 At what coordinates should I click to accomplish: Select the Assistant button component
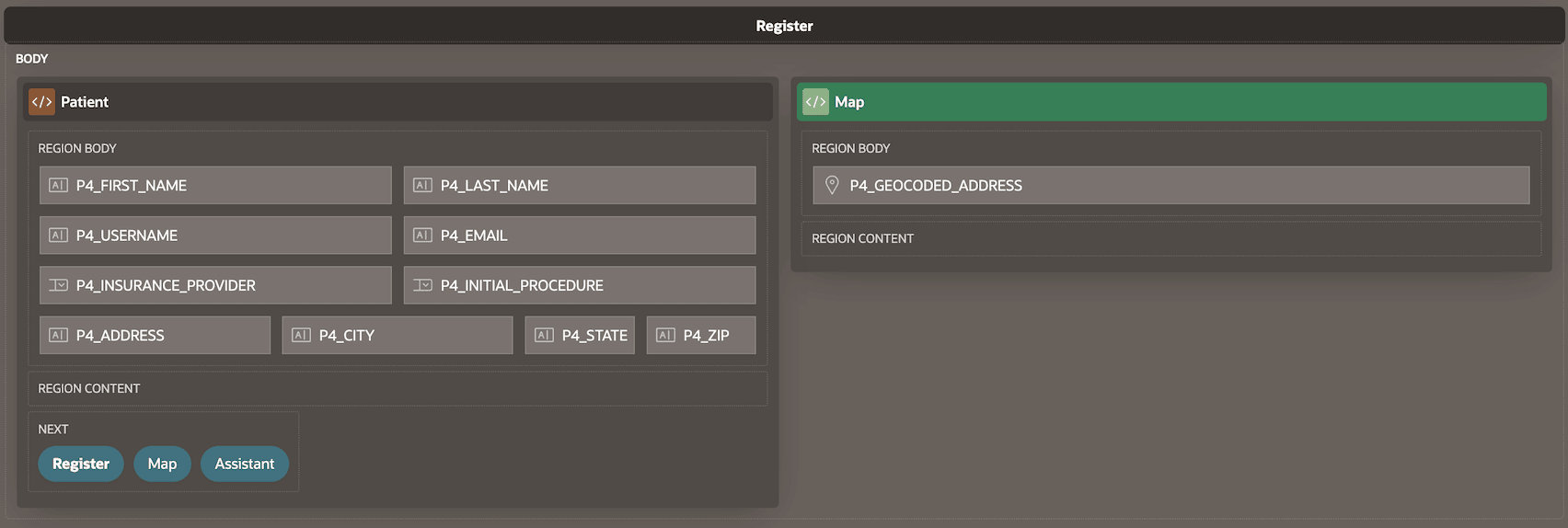click(245, 464)
